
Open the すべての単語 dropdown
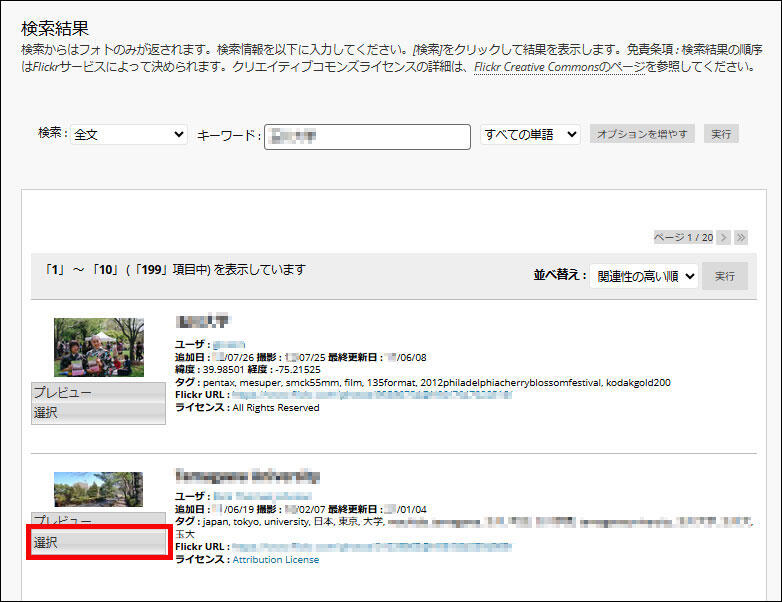530,135
